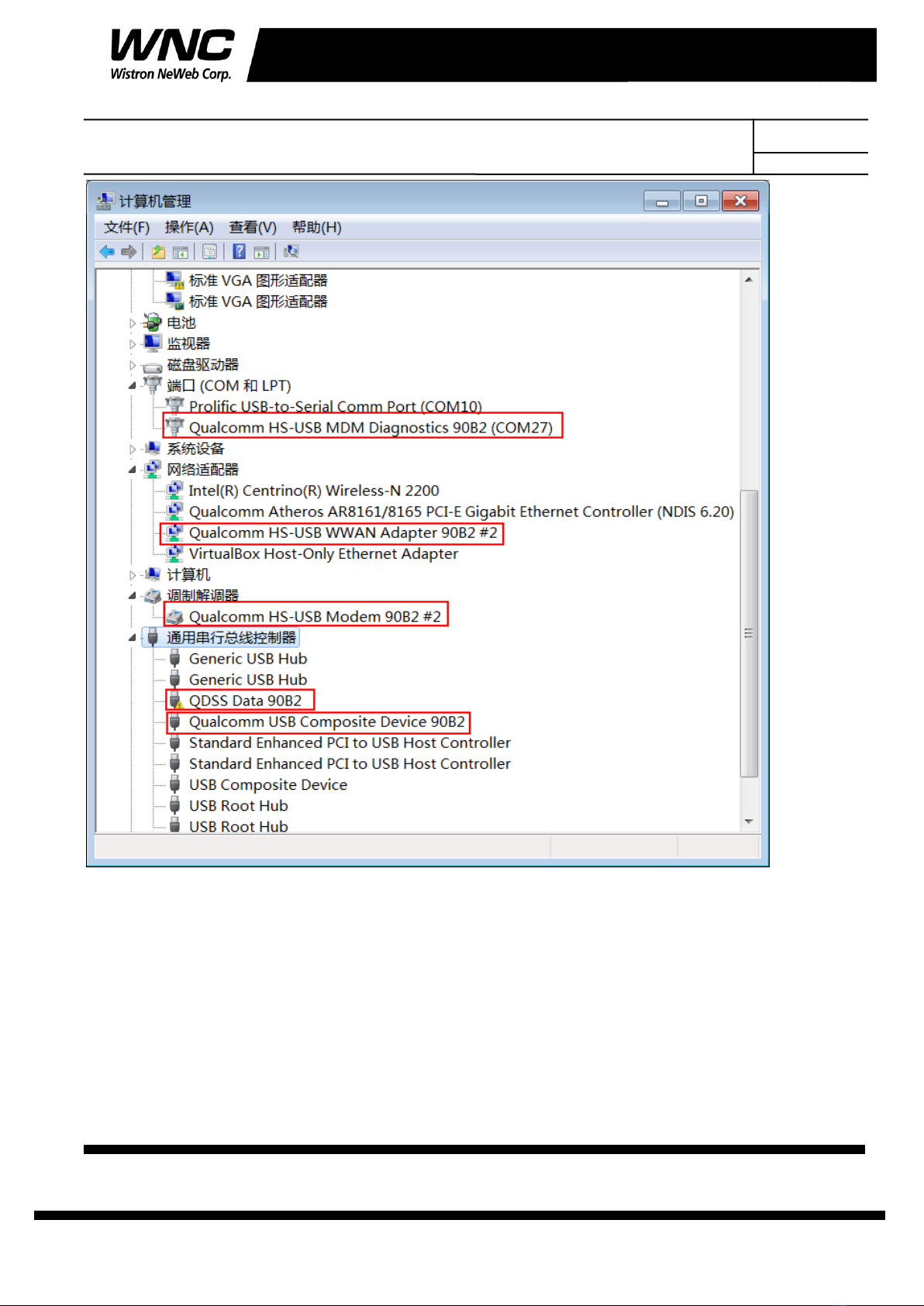Expand the 磁盘驱动器 category

coord(133,365)
